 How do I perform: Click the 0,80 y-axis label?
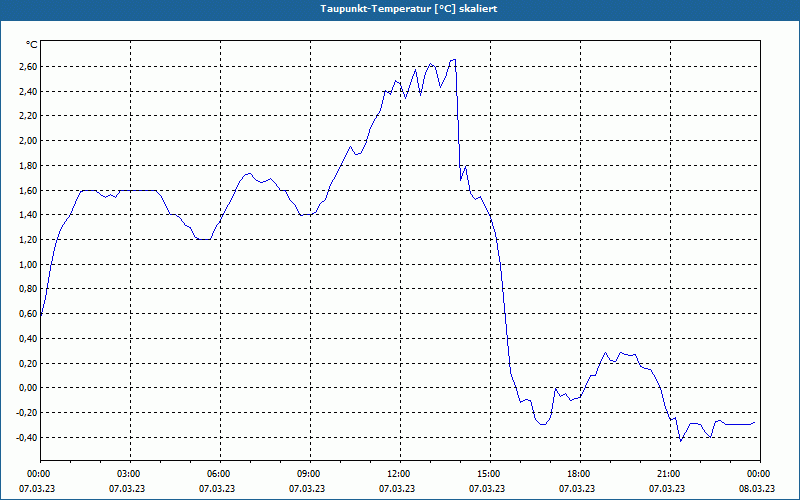pyautogui.click(x=28, y=289)
